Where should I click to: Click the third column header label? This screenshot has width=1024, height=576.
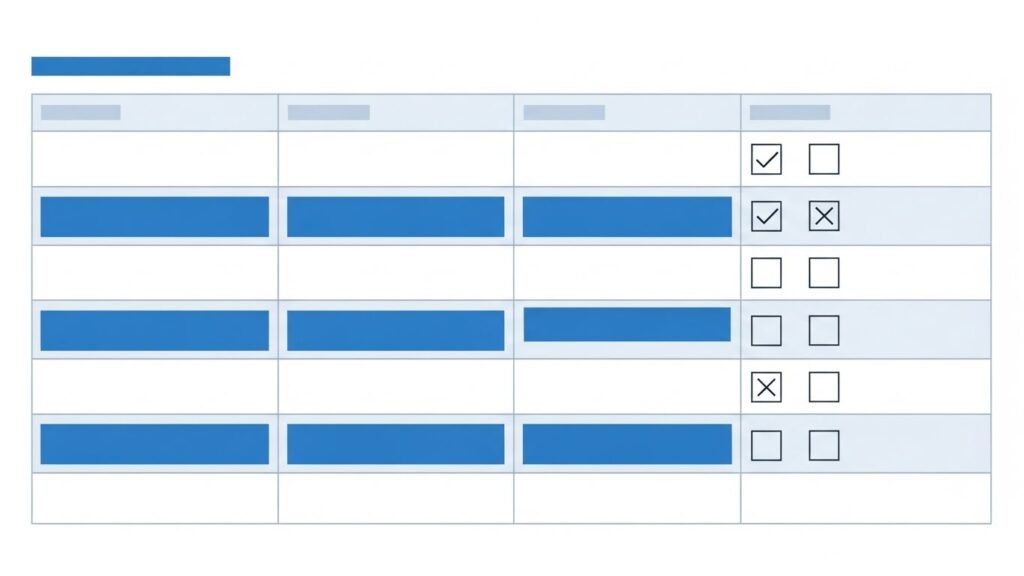click(x=564, y=112)
